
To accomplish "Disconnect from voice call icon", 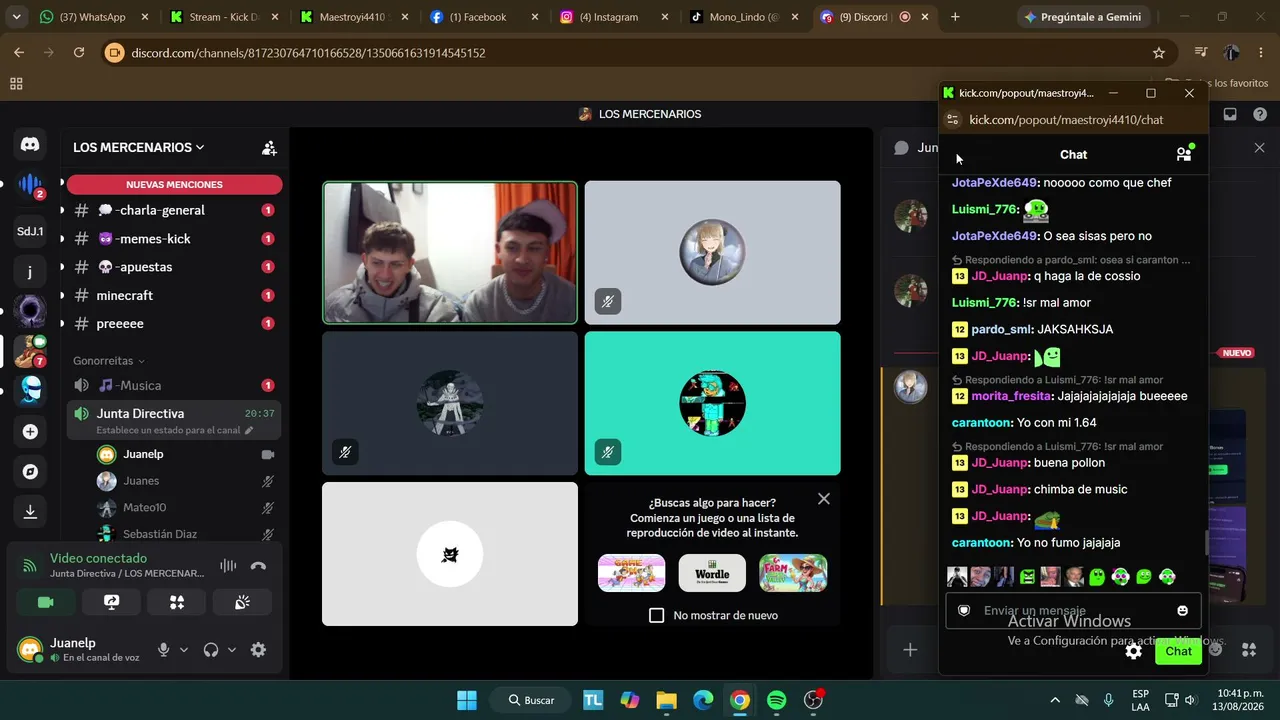I will [258, 566].
